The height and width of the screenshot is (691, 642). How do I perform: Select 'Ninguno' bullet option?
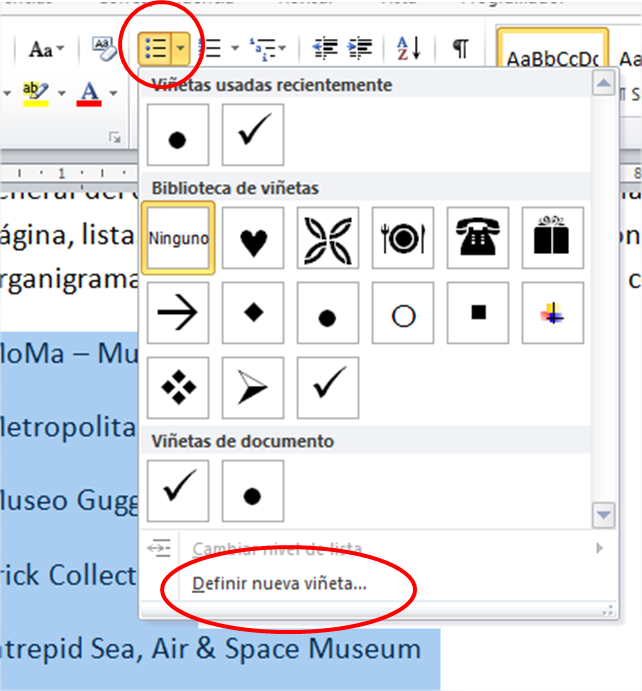pos(178,238)
